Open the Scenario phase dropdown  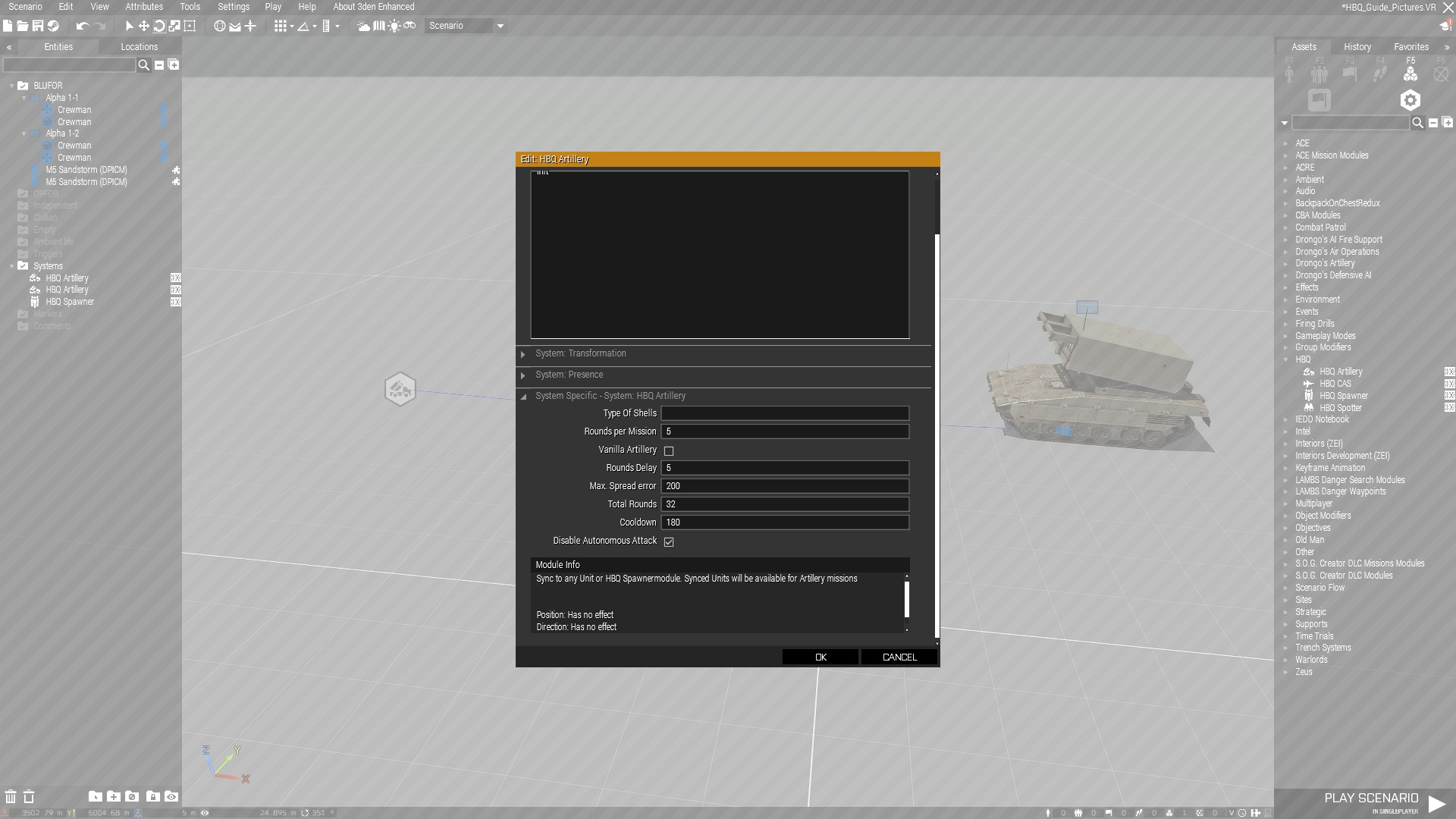click(x=466, y=26)
